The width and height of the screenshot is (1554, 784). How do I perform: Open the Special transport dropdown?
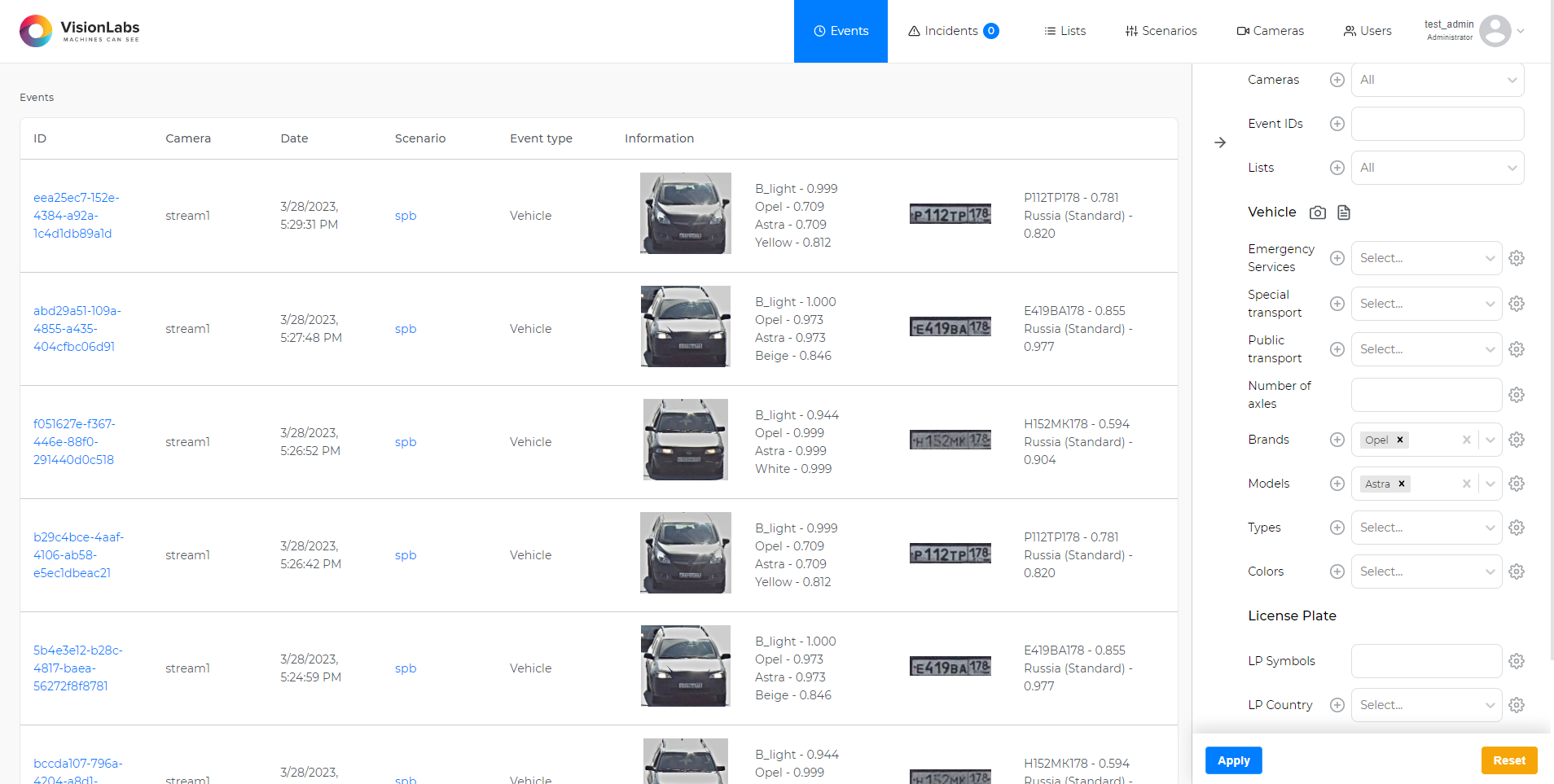click(x=1427, y=304)
